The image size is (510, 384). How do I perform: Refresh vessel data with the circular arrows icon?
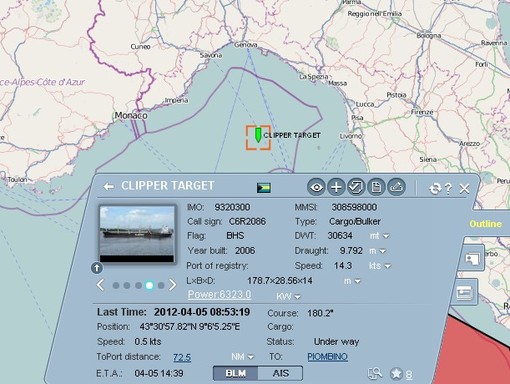435,189
